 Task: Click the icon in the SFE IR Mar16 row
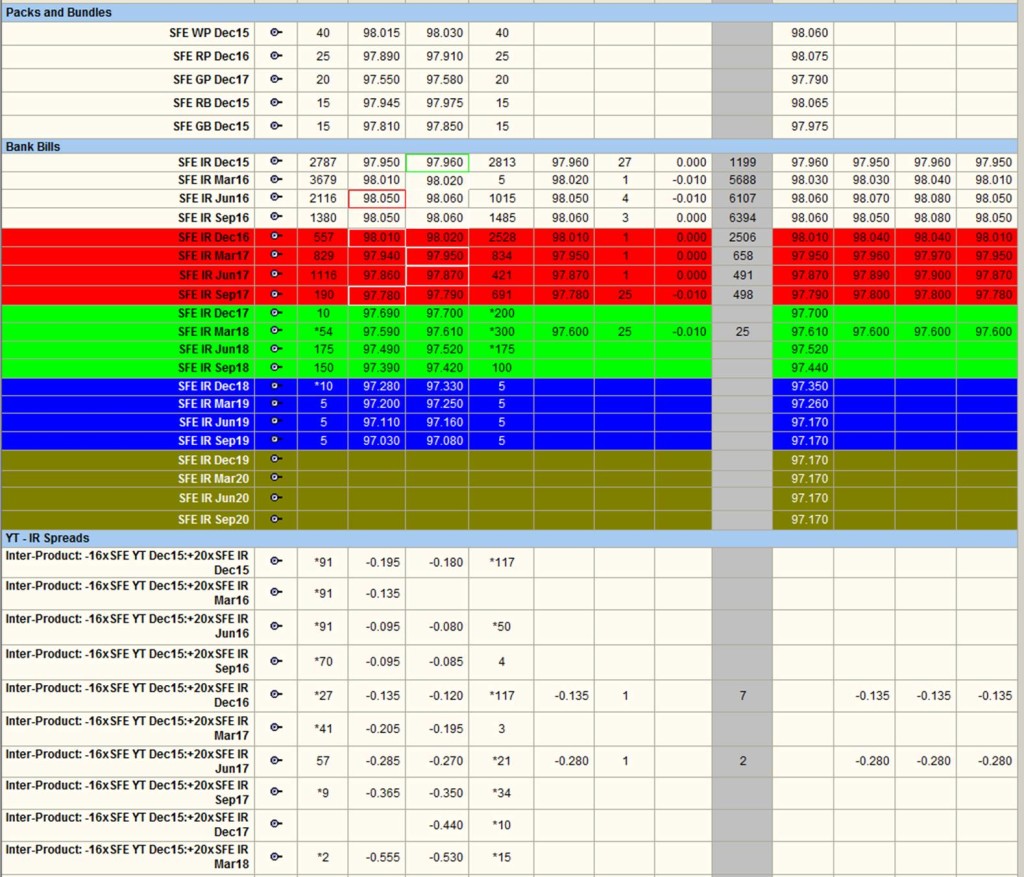tap(276, 180)
